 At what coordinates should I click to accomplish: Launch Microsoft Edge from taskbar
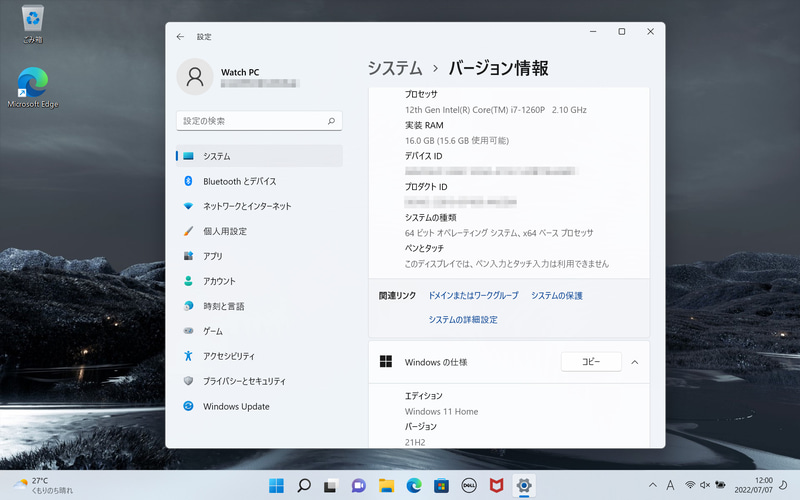tap(414, 486)
